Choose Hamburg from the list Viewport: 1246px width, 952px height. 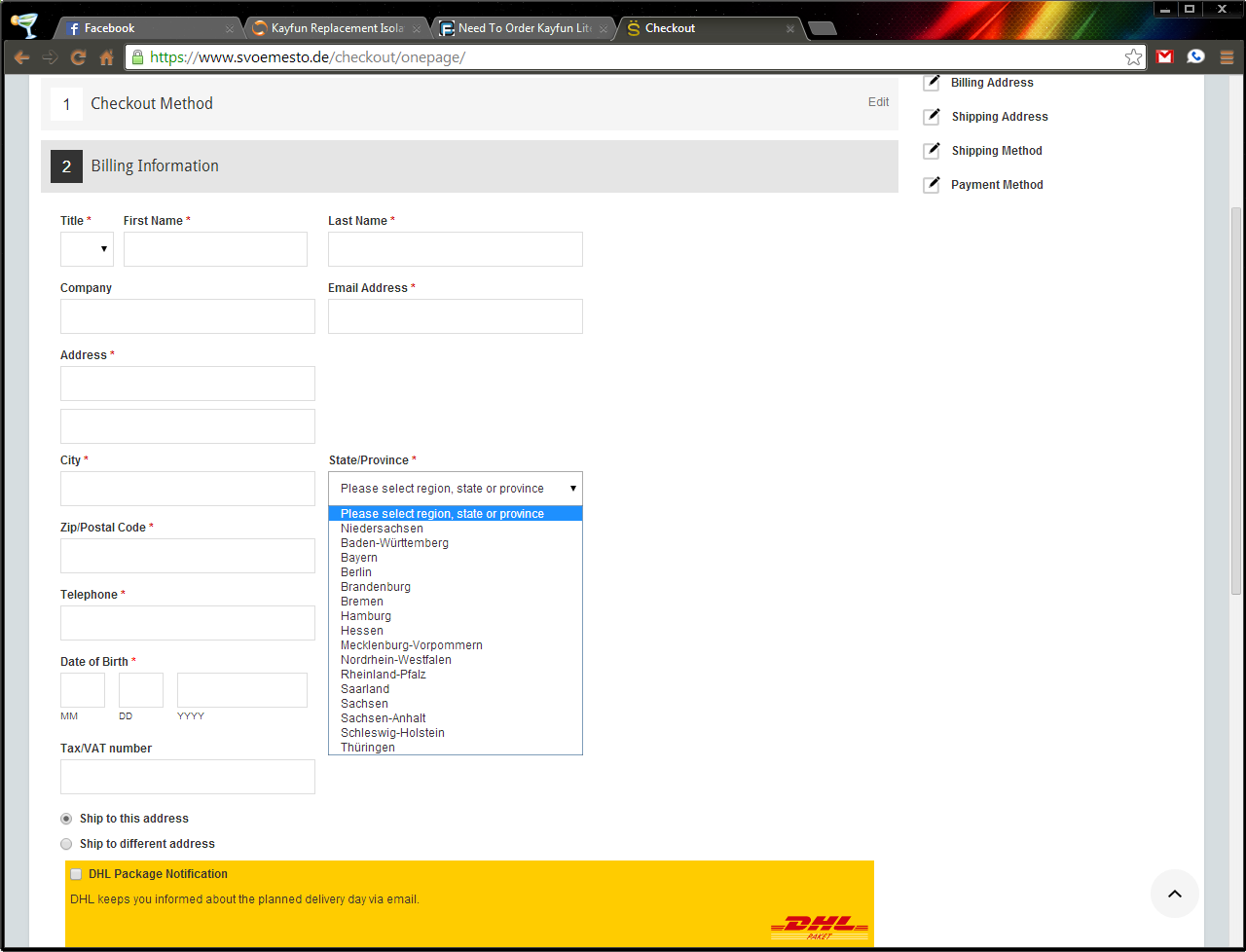click(456, 616)
